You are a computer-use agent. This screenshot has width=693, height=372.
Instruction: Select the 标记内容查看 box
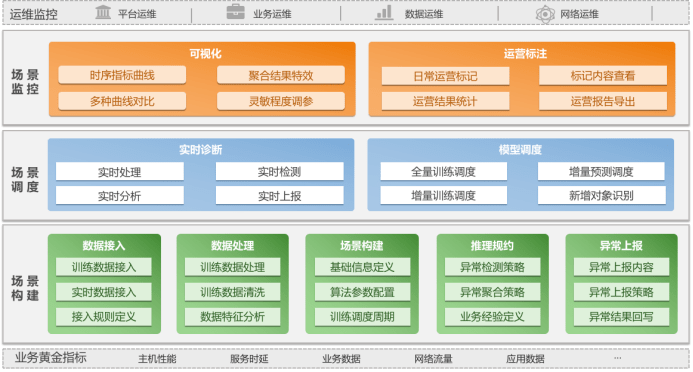click(603, 76)
